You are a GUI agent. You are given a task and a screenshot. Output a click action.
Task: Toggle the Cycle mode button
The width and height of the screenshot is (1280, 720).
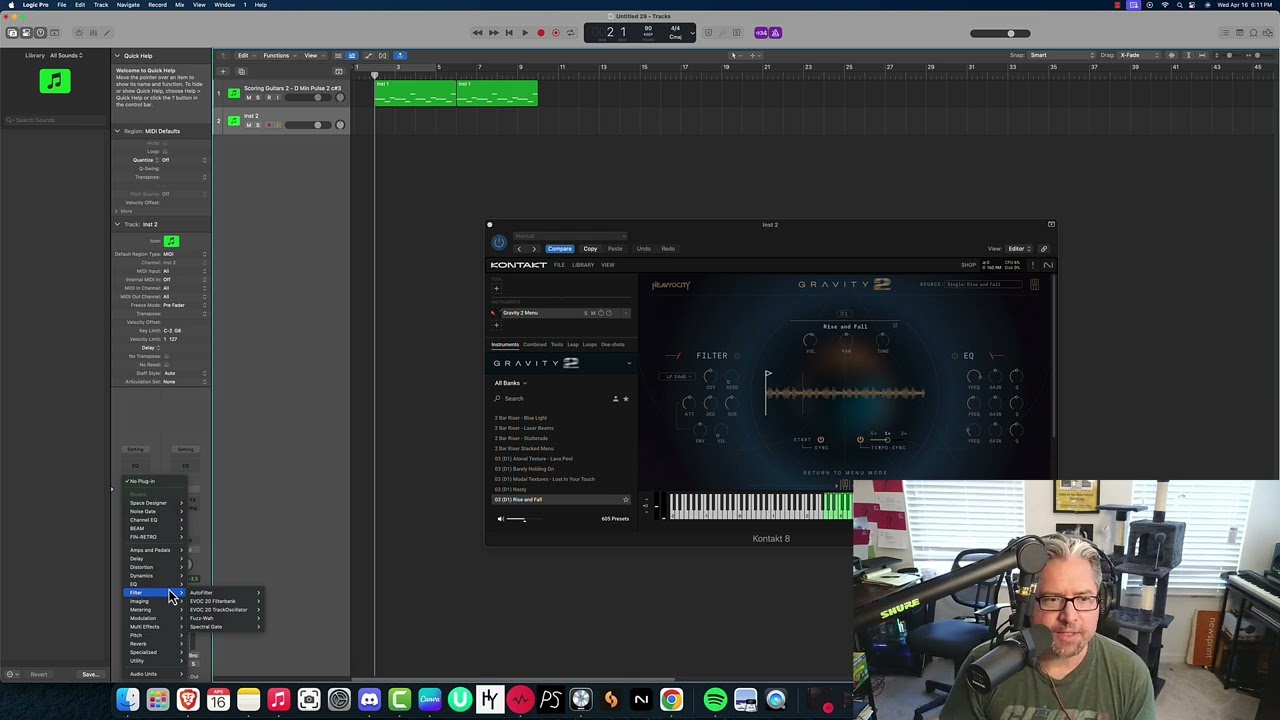[x=571, y=33]
